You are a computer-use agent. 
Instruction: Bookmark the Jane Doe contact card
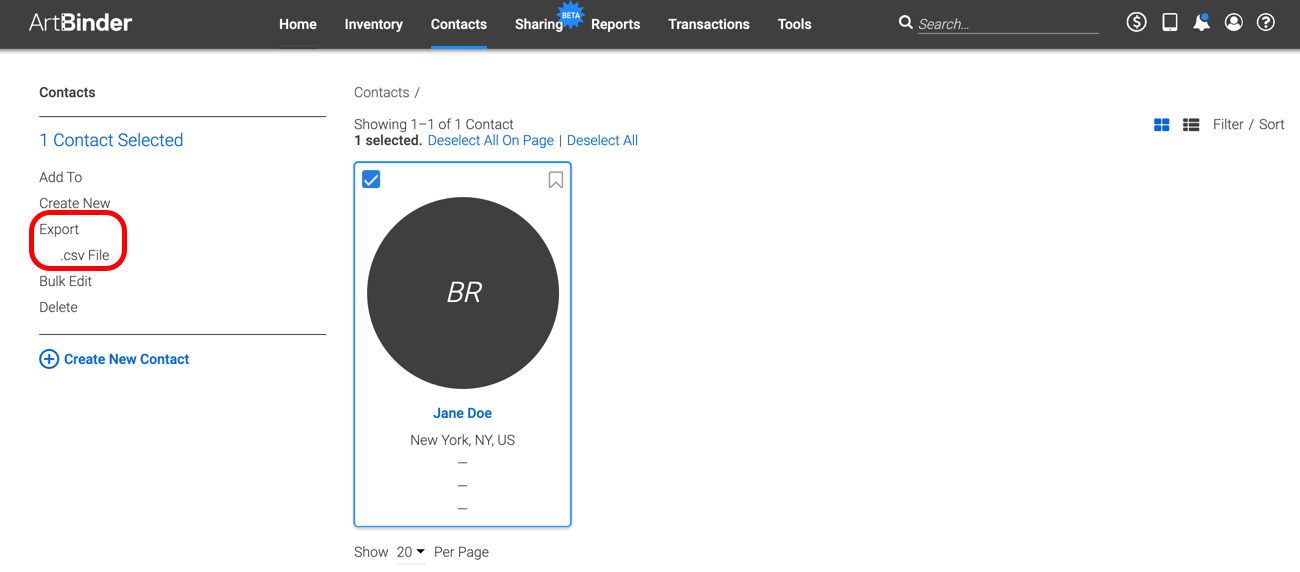(x=556, y=180)
